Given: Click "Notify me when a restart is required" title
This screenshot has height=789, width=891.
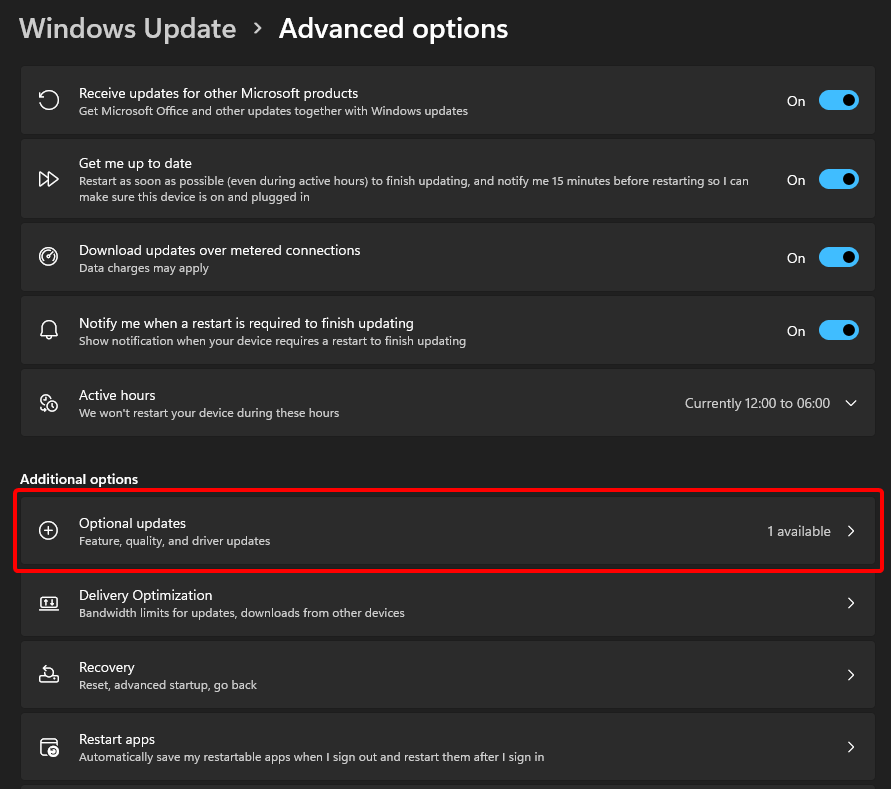Looking at the screenshot, I should click(x=246, y=323).
